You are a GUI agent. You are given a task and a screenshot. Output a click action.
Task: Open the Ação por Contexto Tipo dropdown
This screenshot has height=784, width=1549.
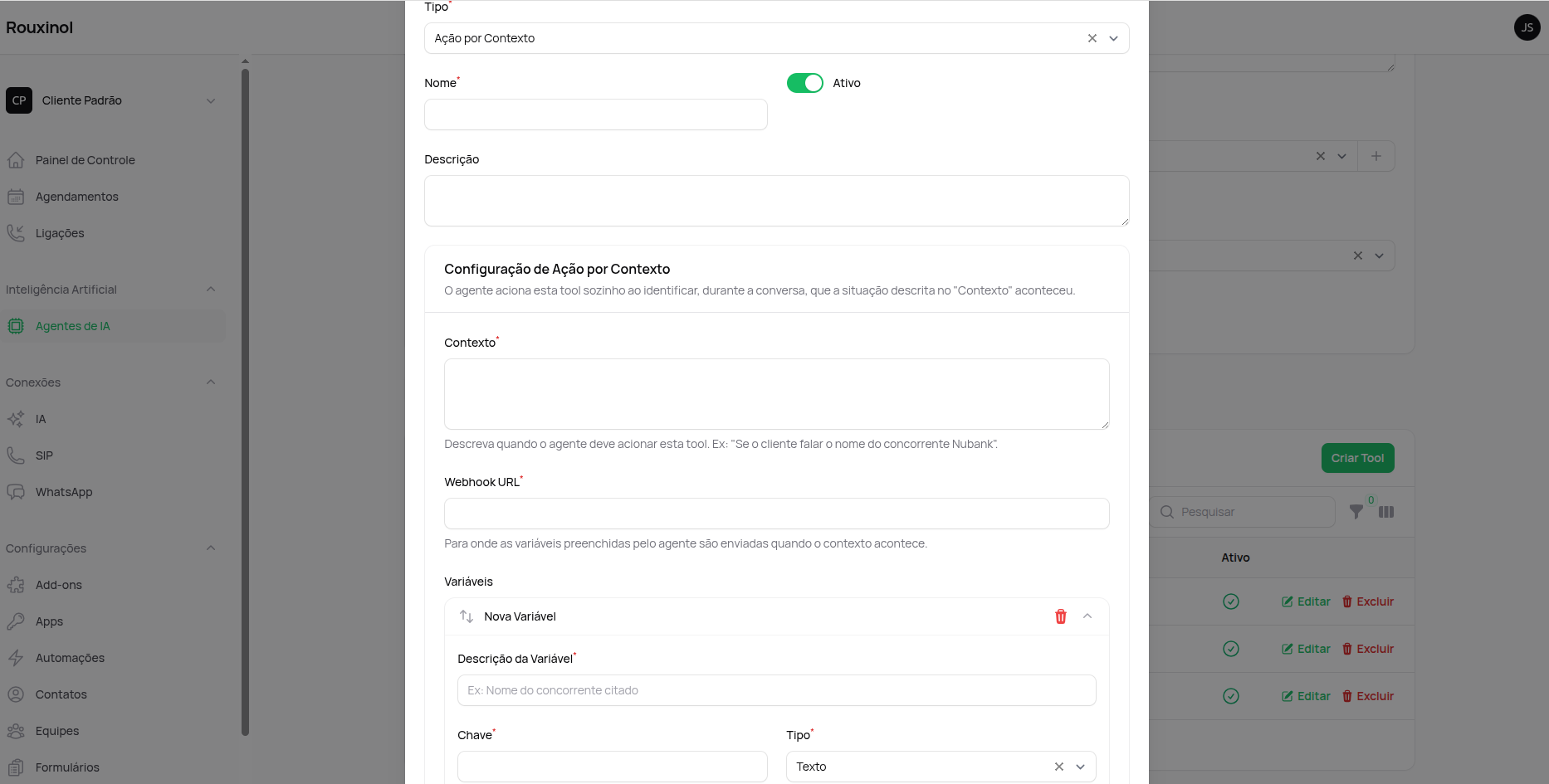(1114, 38)
